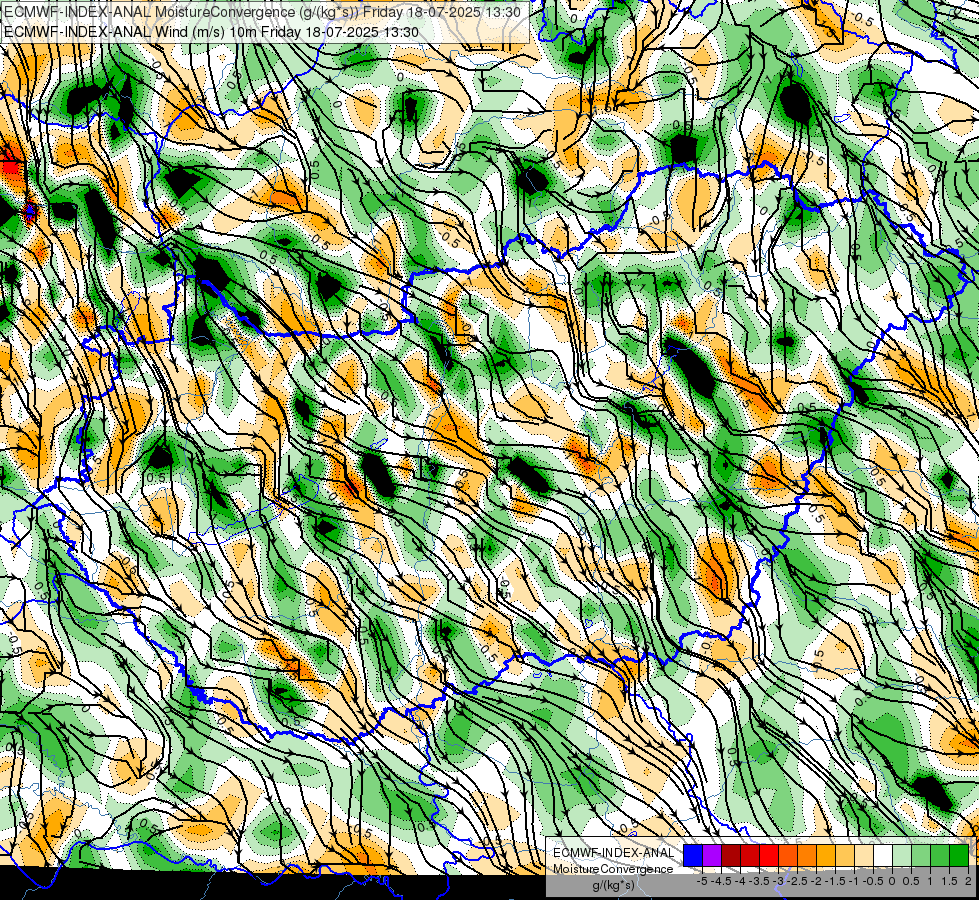The height and width of the screenshot is (900, 979).
Task: Click the -2.5 legend tick label
Action: point(797,881)
